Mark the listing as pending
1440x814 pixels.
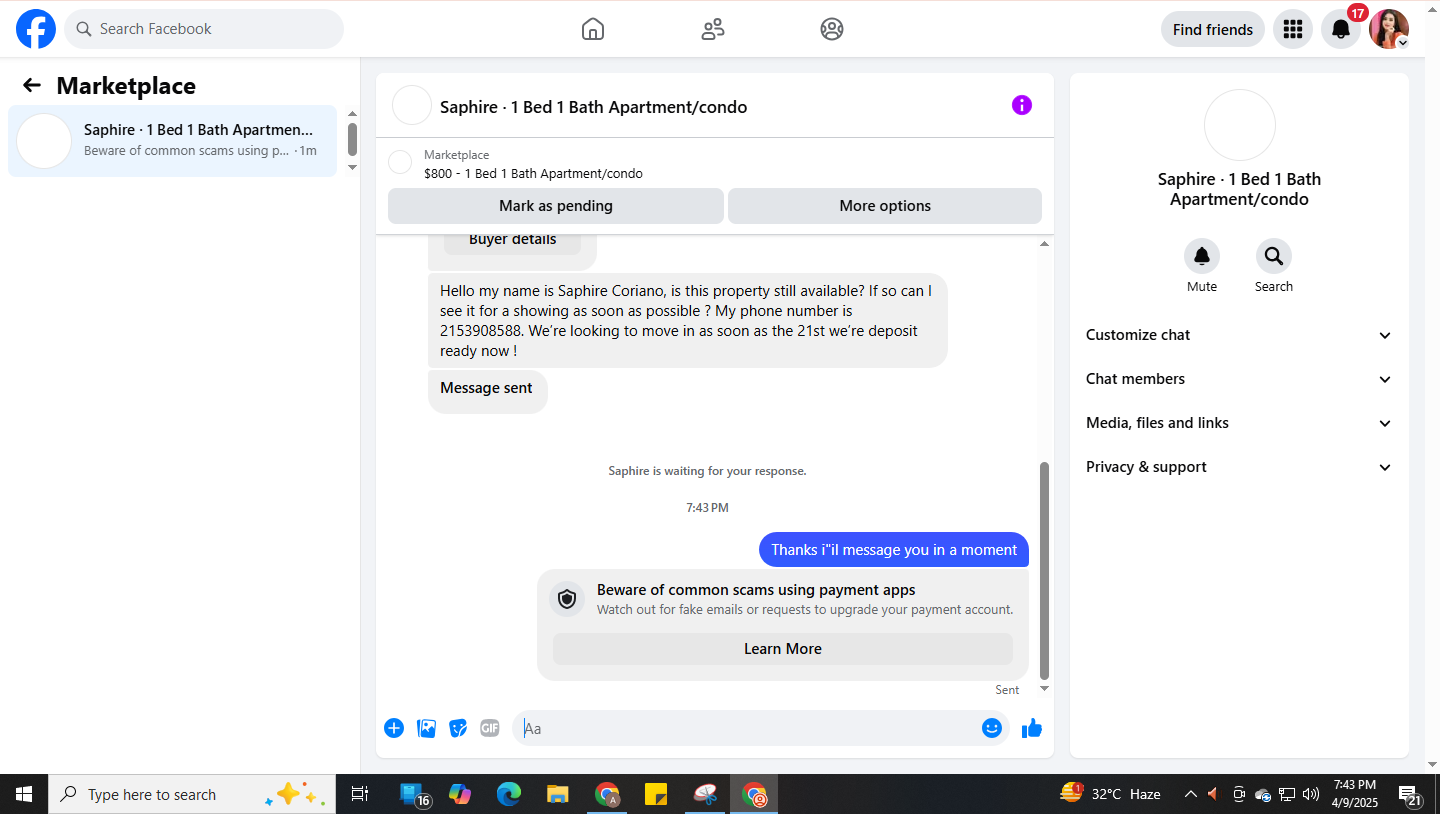click(x=556, y=206)
